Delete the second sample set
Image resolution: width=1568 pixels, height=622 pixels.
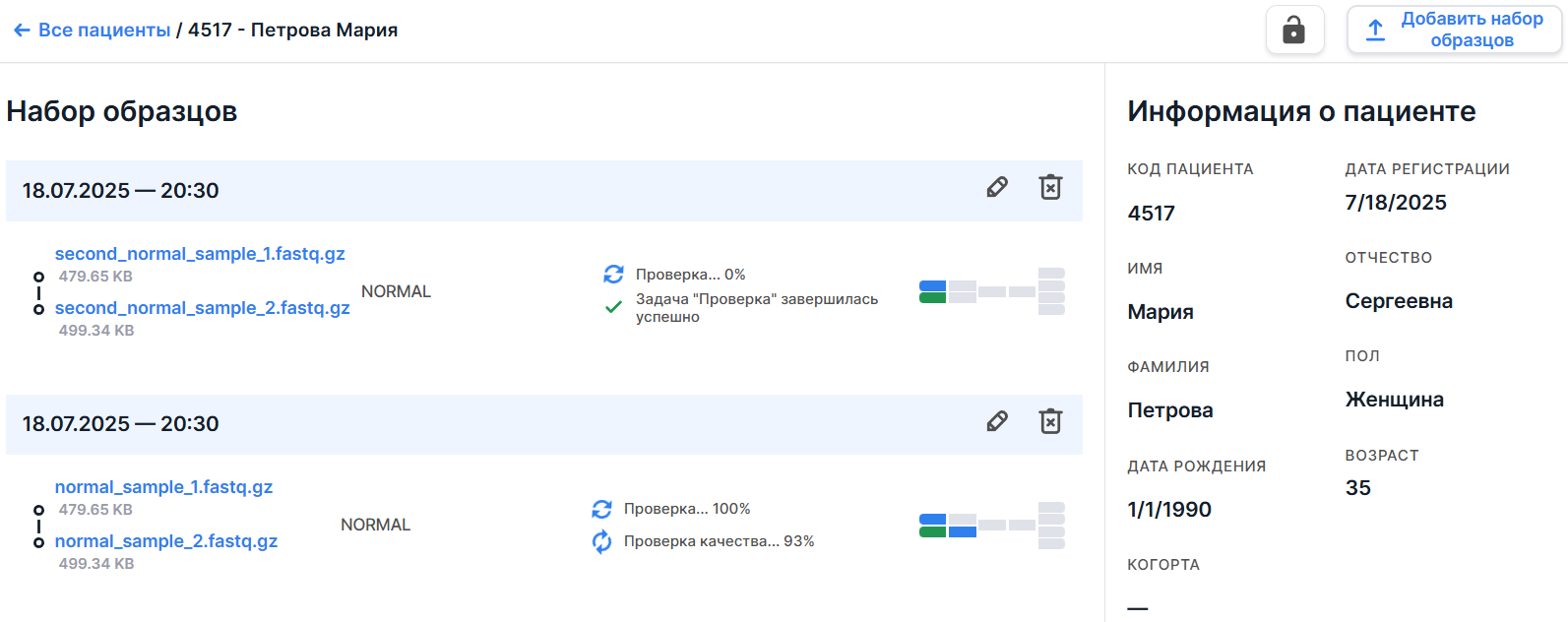1050,422
